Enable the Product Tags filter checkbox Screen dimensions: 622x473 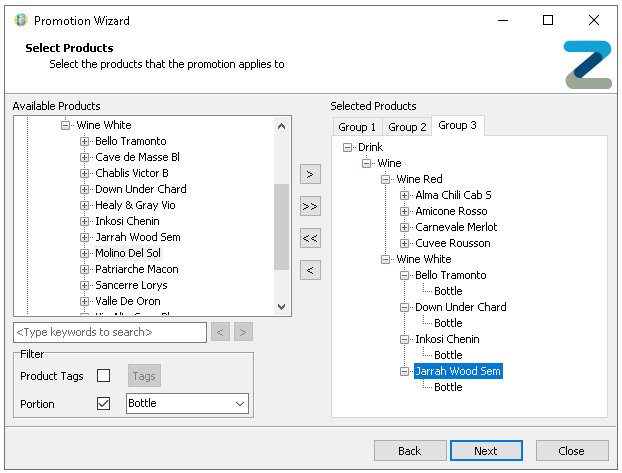tap(103, 376)
